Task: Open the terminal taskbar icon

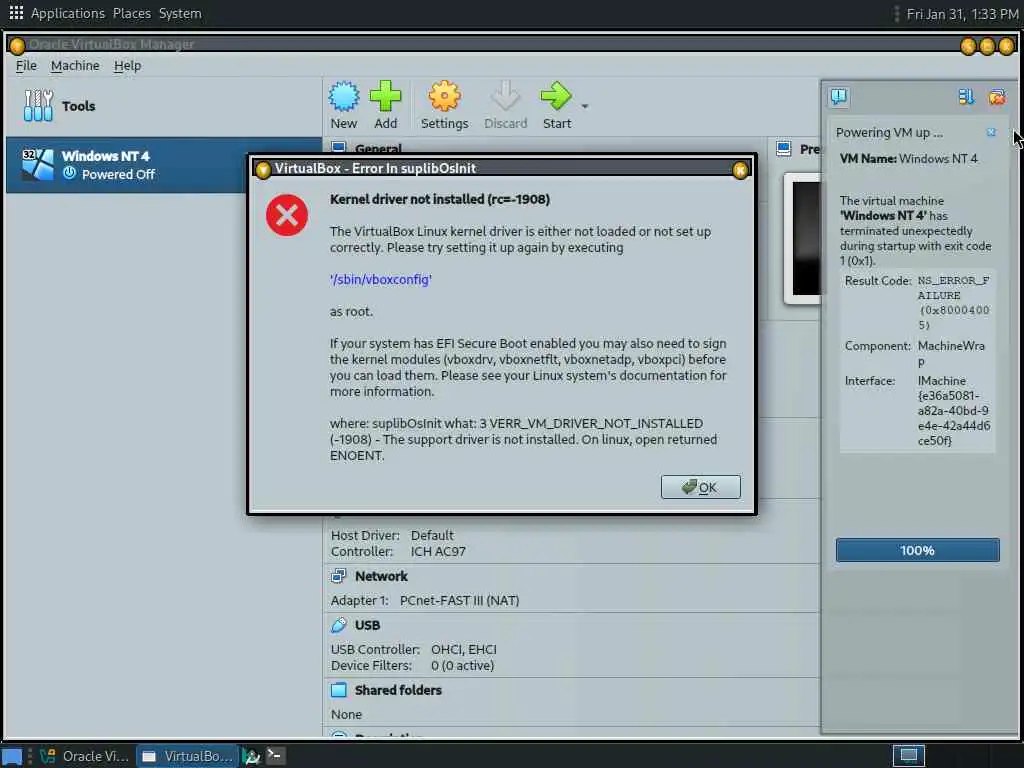Action: coord(275,756)
